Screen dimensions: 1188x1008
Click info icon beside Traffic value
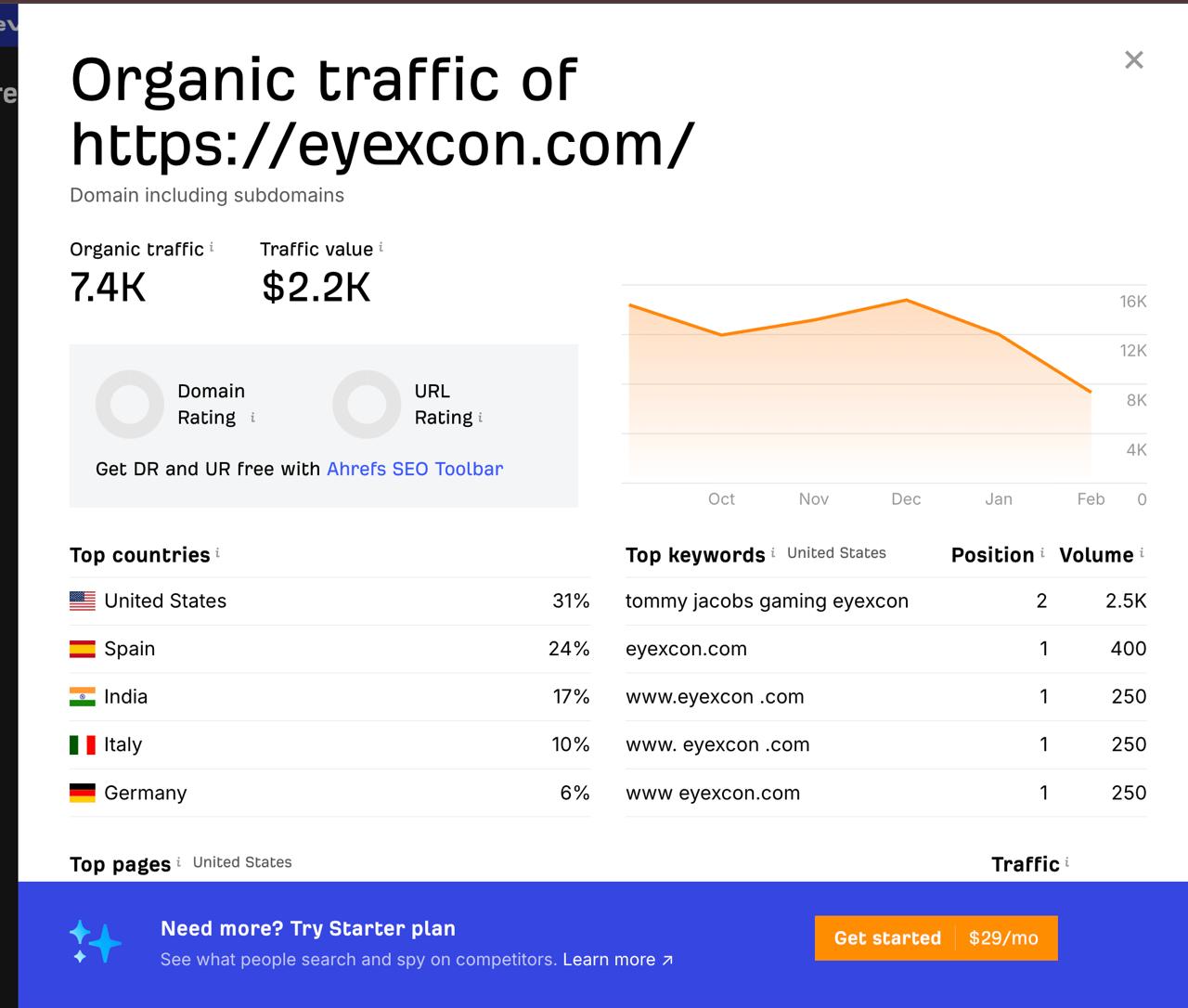pos(381,247)
